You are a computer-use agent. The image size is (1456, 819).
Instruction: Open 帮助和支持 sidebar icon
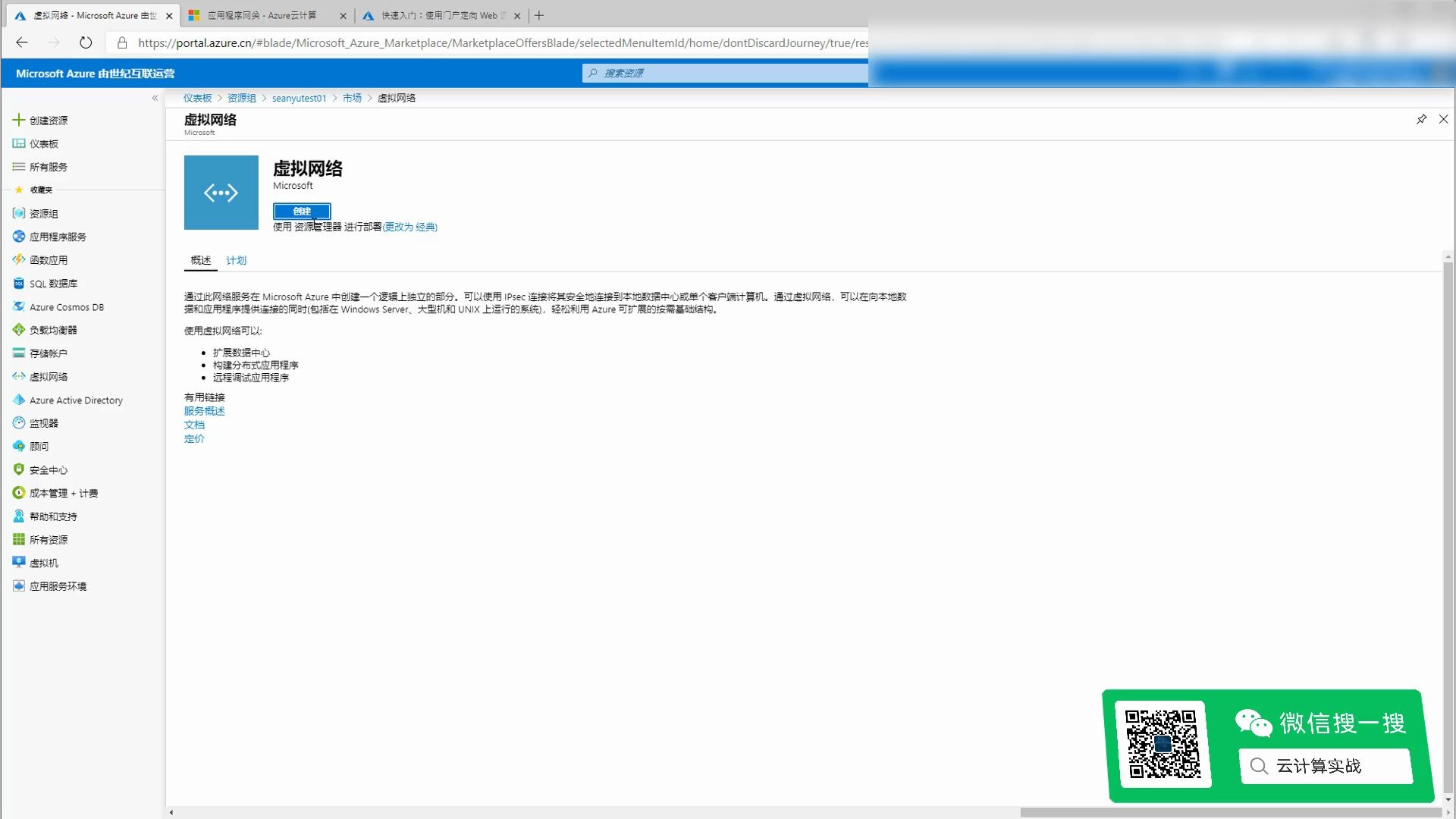point(19,516)
